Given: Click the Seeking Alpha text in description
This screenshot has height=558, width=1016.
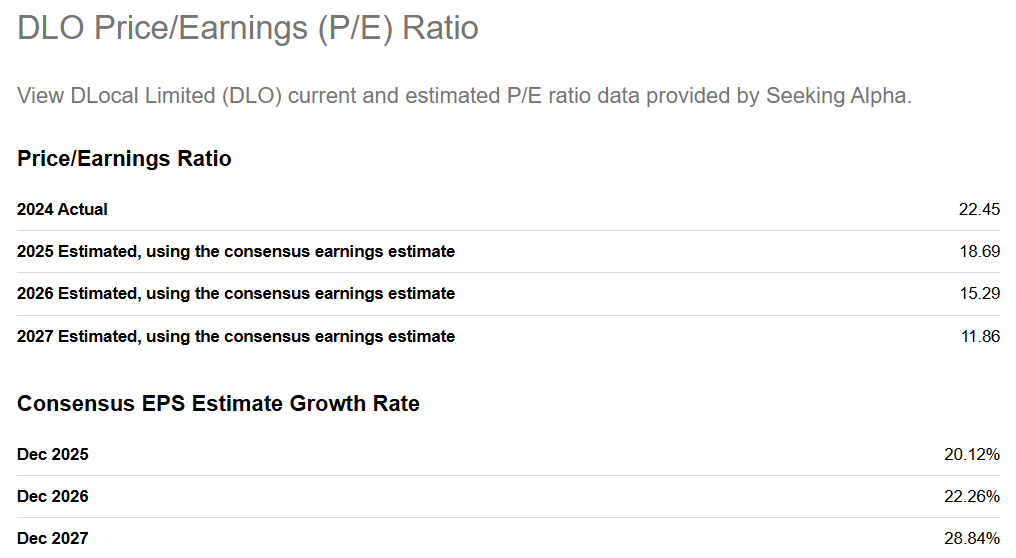Looking at the screenshot, I should tap(836, 96).
